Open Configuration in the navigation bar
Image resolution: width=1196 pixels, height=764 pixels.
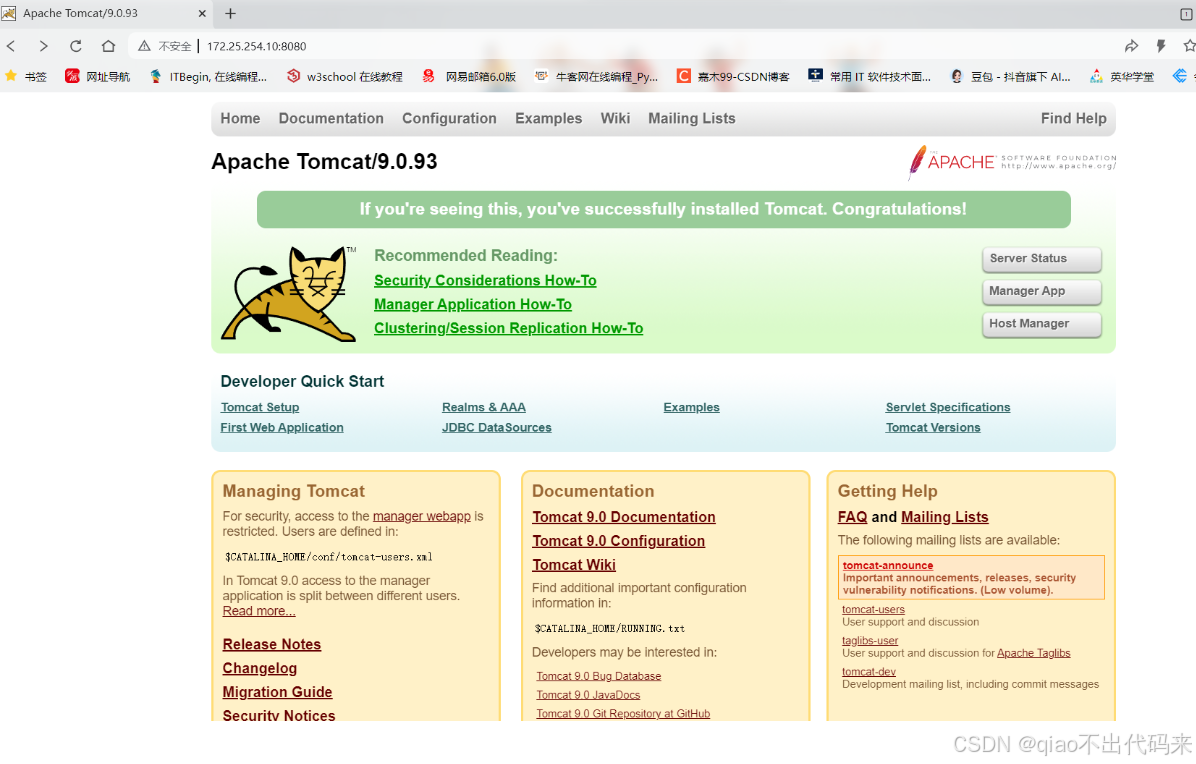(449, 119)
